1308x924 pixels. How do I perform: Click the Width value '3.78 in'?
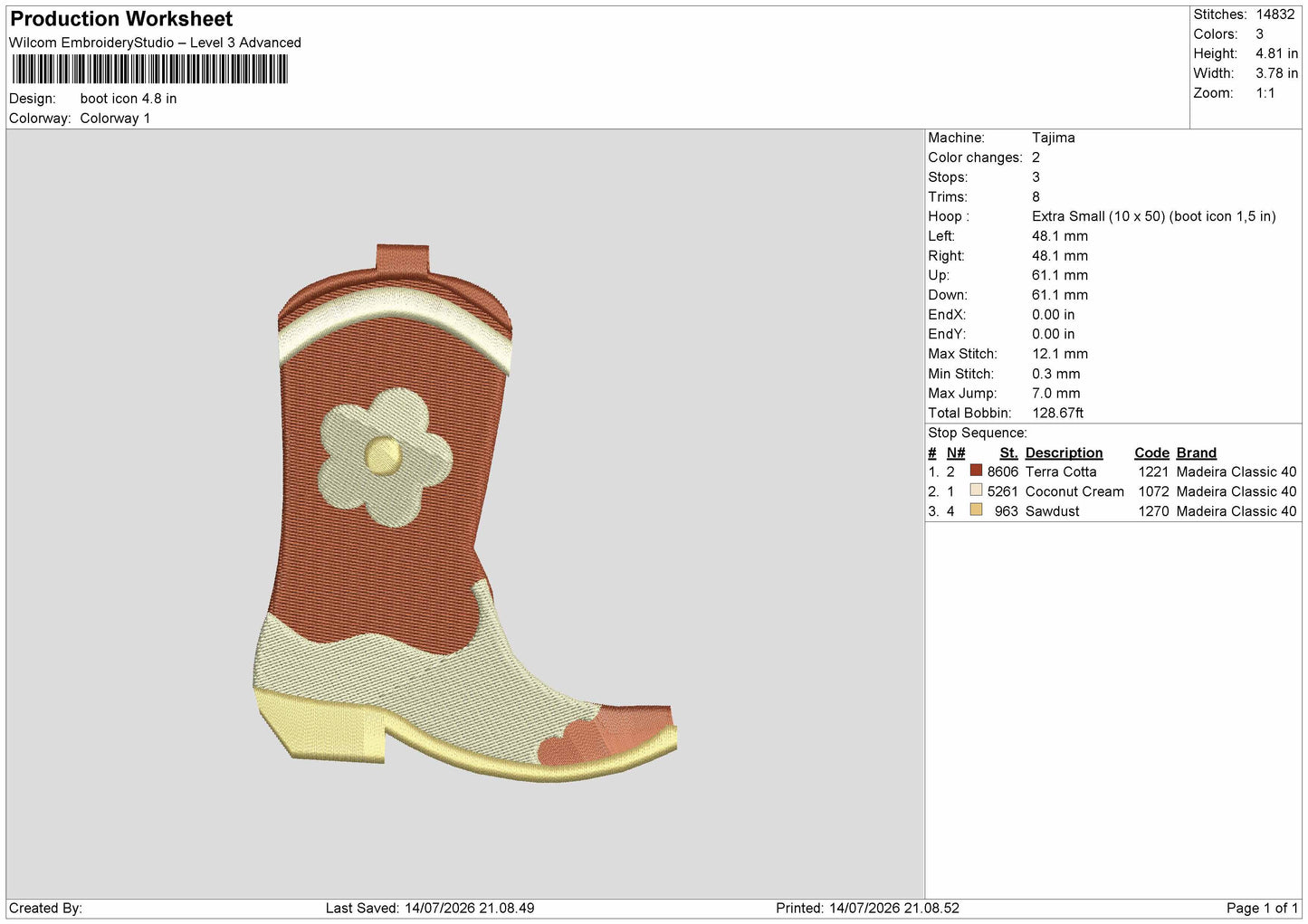pos(1276,73)
